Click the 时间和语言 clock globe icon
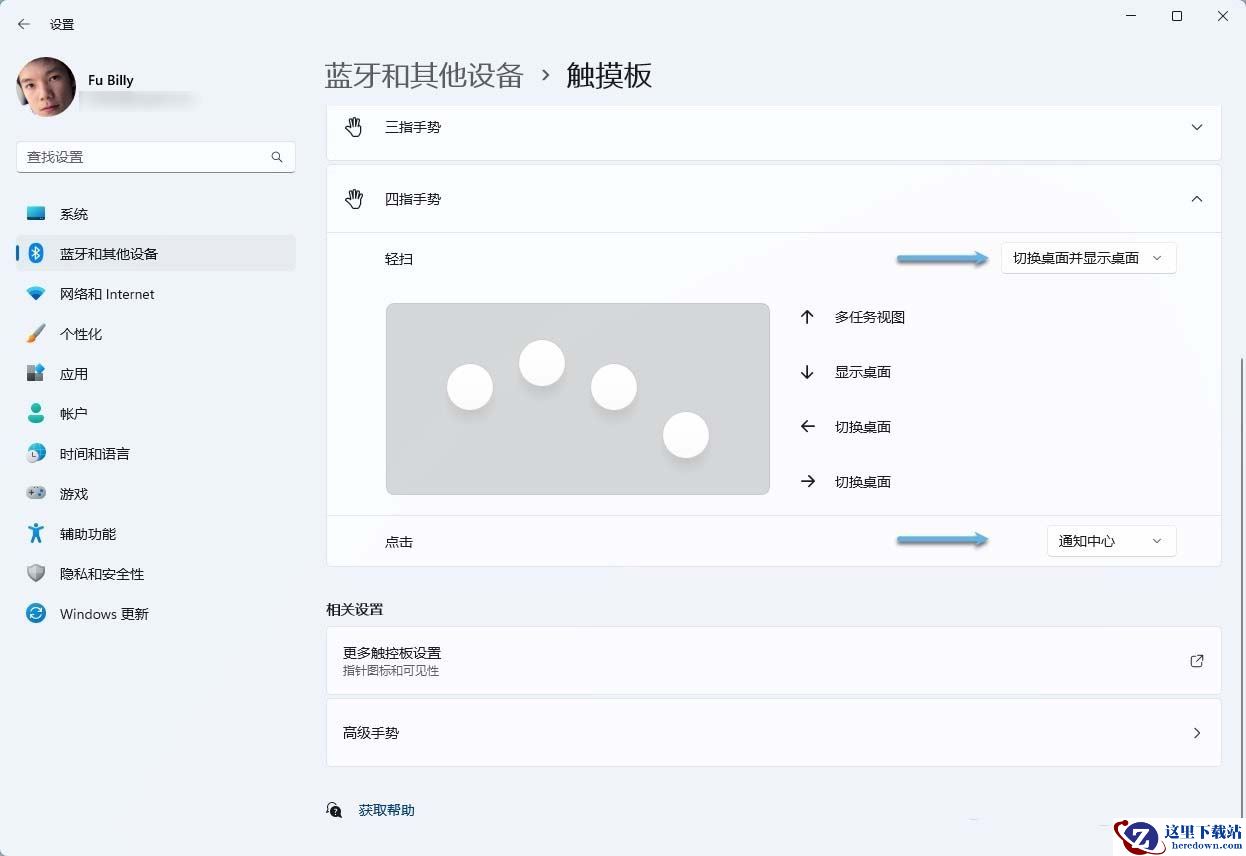The image size is (1246, 856). [x=36, y=454]
